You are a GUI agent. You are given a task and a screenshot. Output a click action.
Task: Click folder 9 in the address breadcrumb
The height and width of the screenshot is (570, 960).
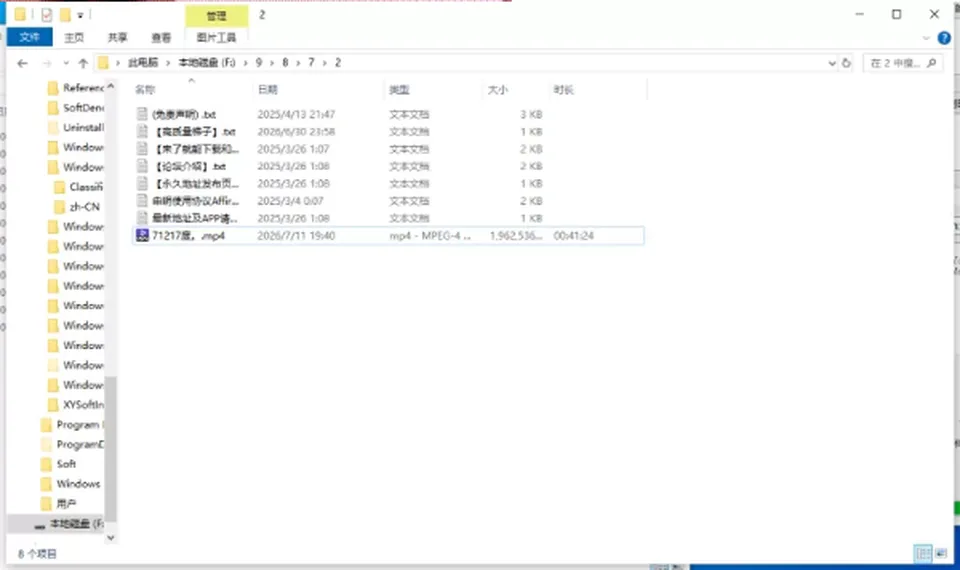point(258,62)
